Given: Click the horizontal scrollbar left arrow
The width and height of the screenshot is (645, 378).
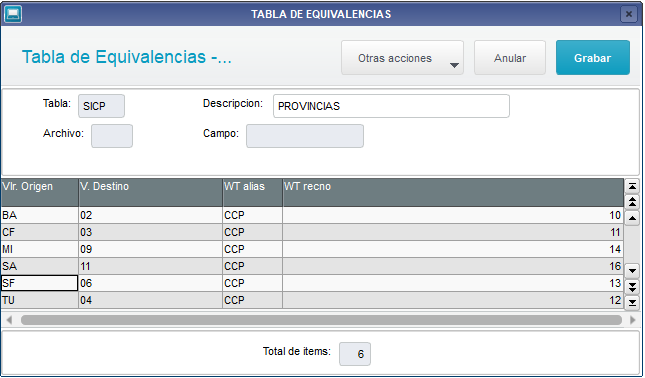Looking at the screenshot, I should point(9,320).
